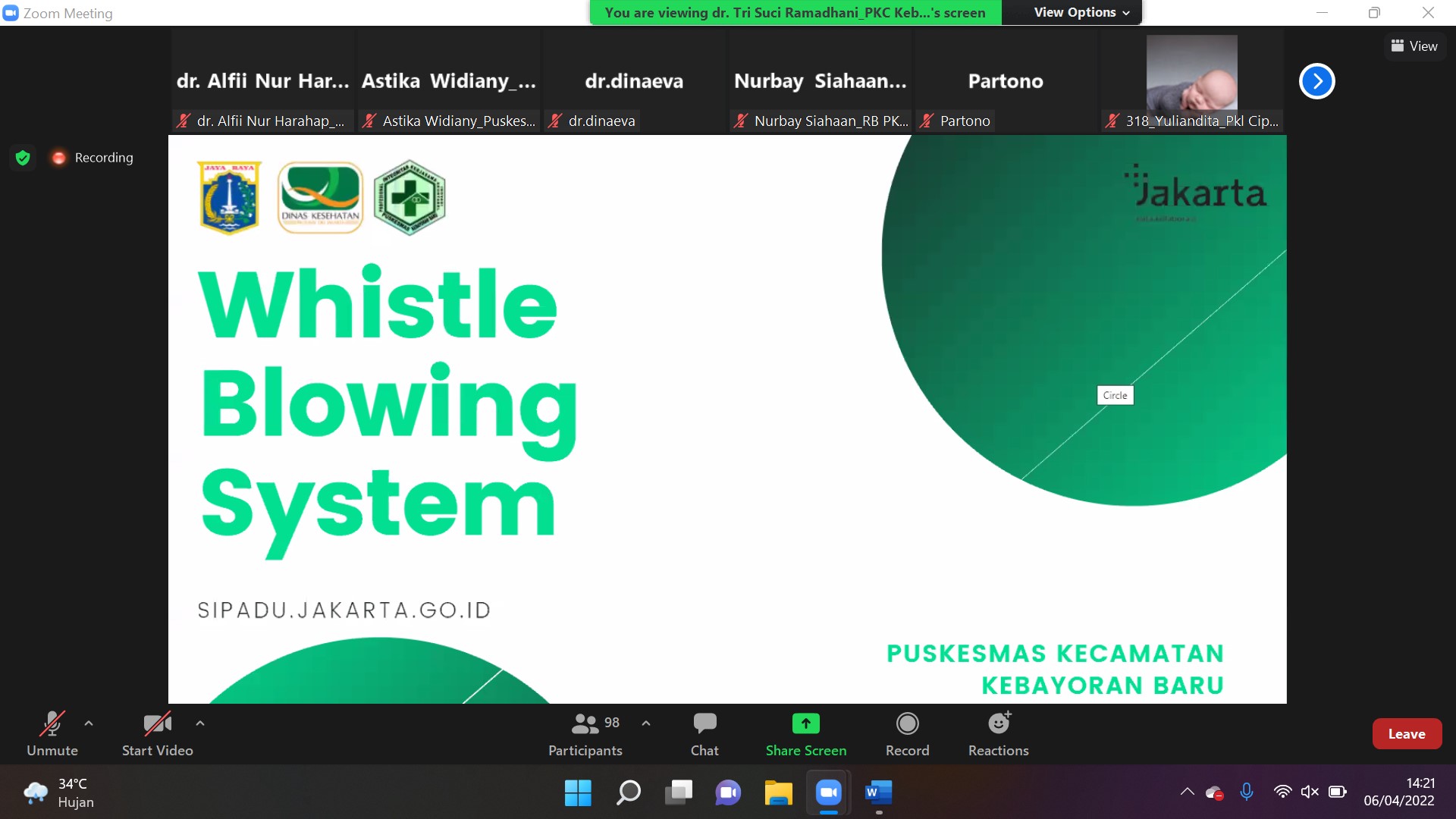Click the muted volume tray icon
This screenshot has height=819, width=1456.
[1310, 792]
